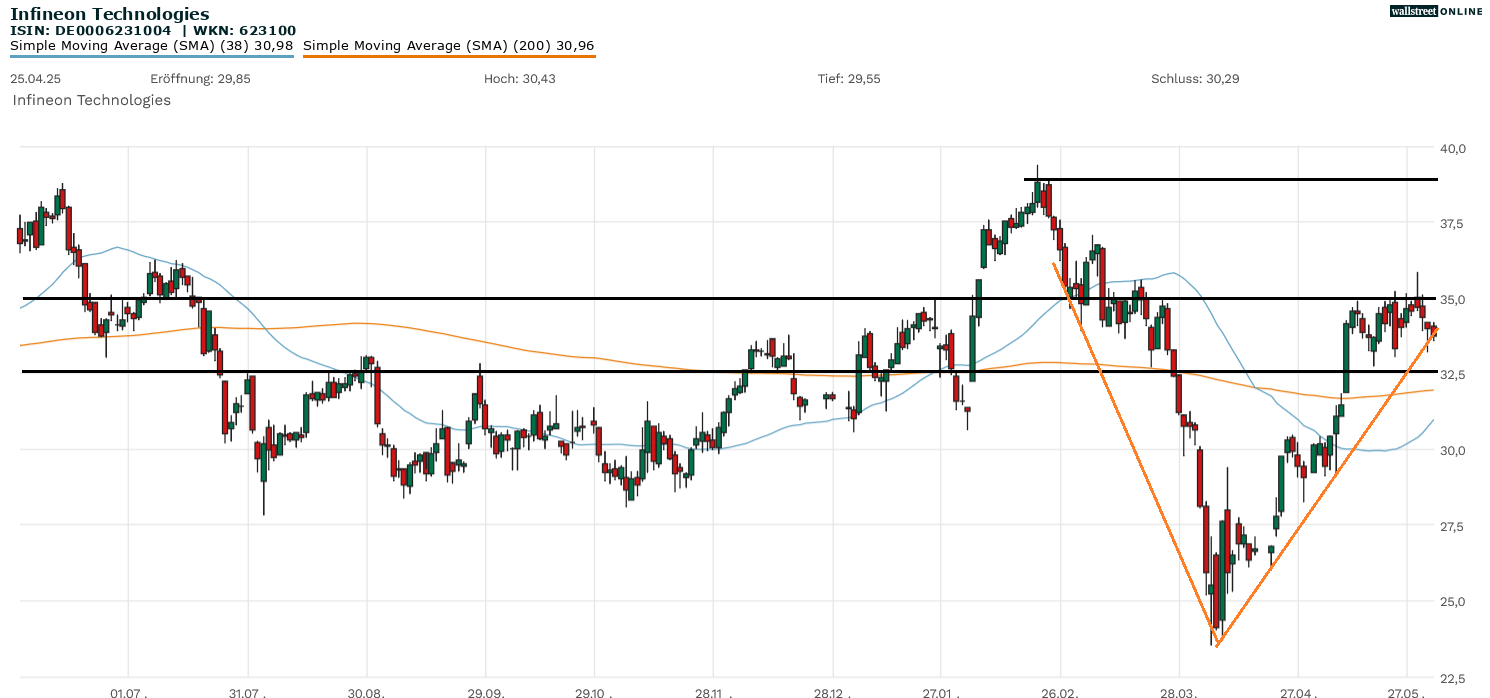Click the 28.11. date on the x-axis
The image size is (1490, 698).
tap(713, 692)
